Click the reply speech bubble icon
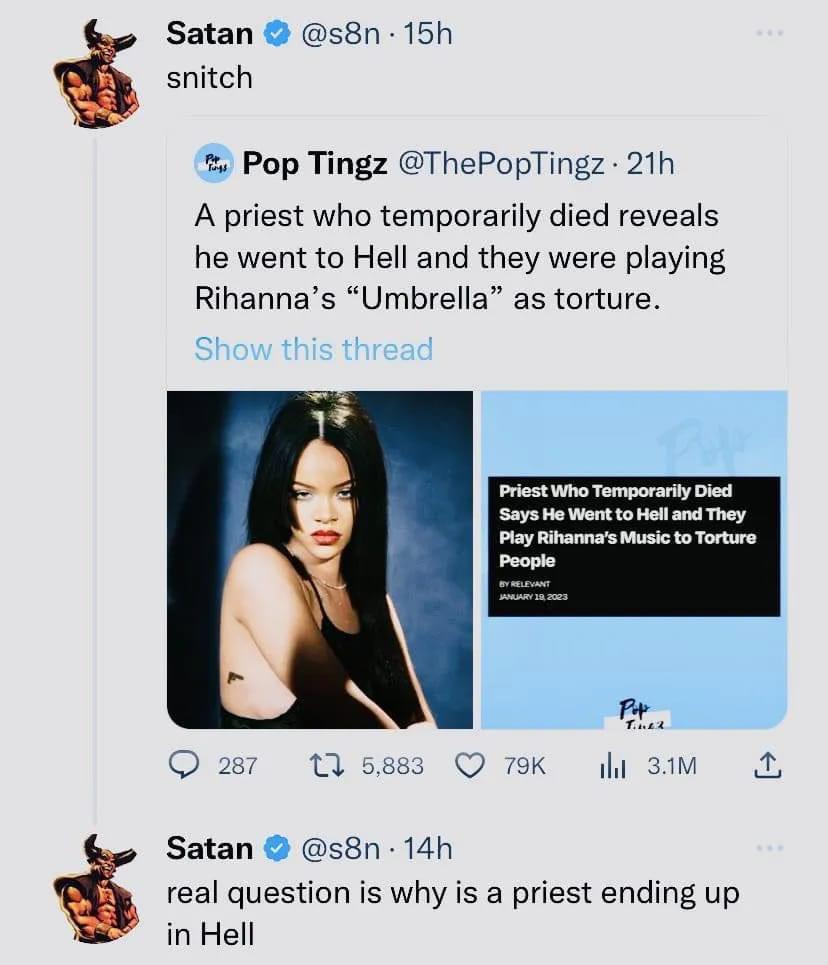Image resolution: width=828 pixels, height=965 pixels. (x=182, y=766)
